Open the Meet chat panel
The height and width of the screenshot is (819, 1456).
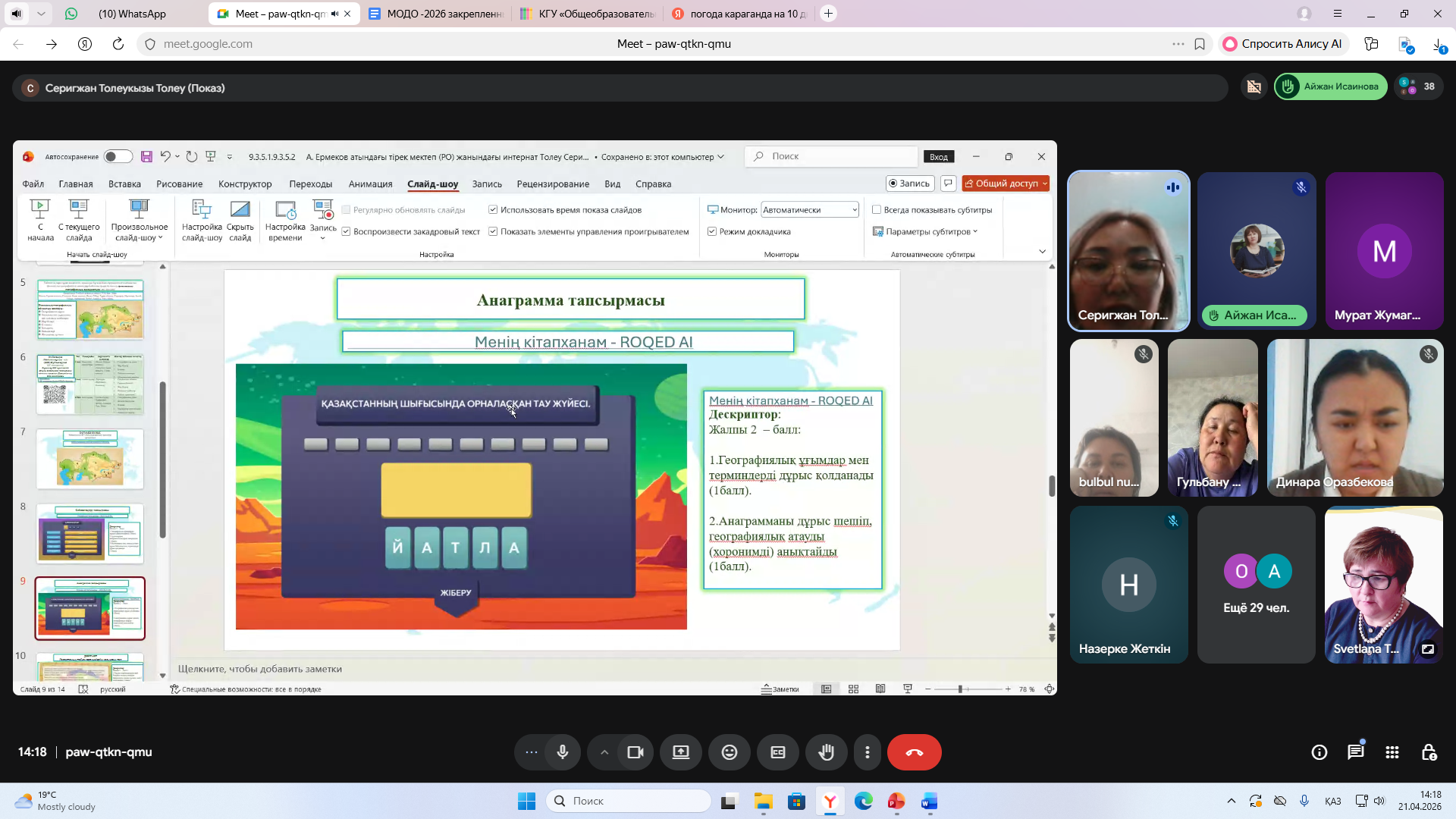pyautogui.click(x=1355, y=752)
